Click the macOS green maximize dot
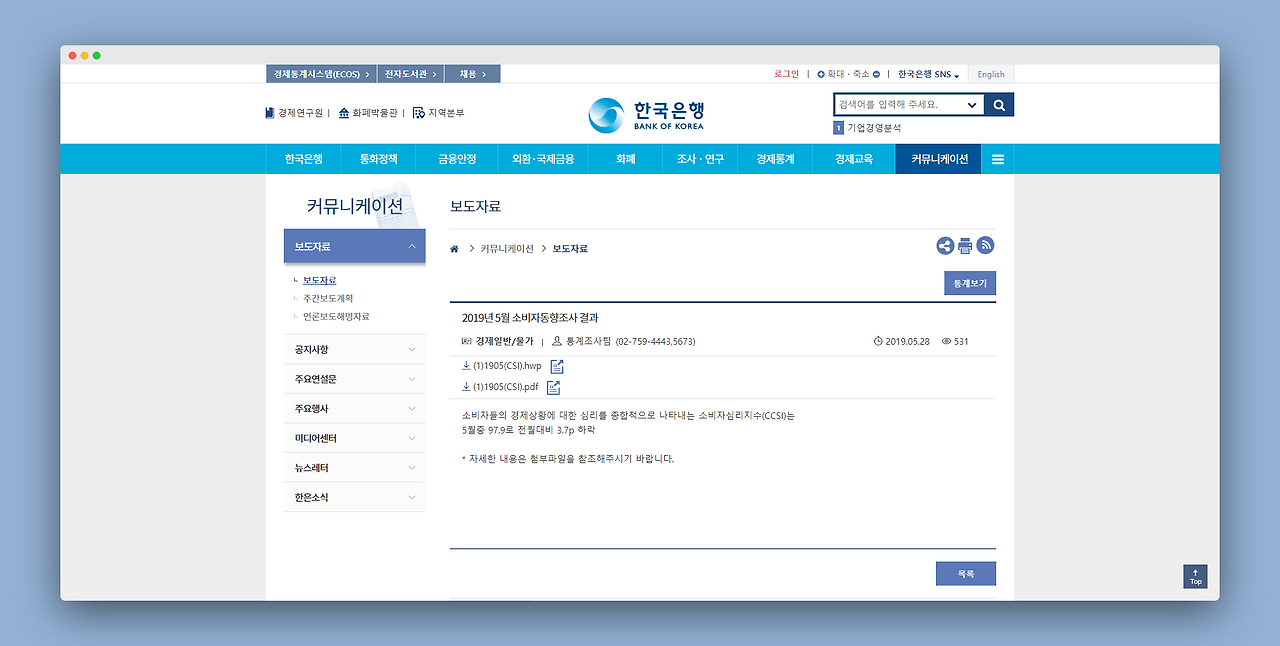This screenshot has width=1280, height=646. coord(97,55)
